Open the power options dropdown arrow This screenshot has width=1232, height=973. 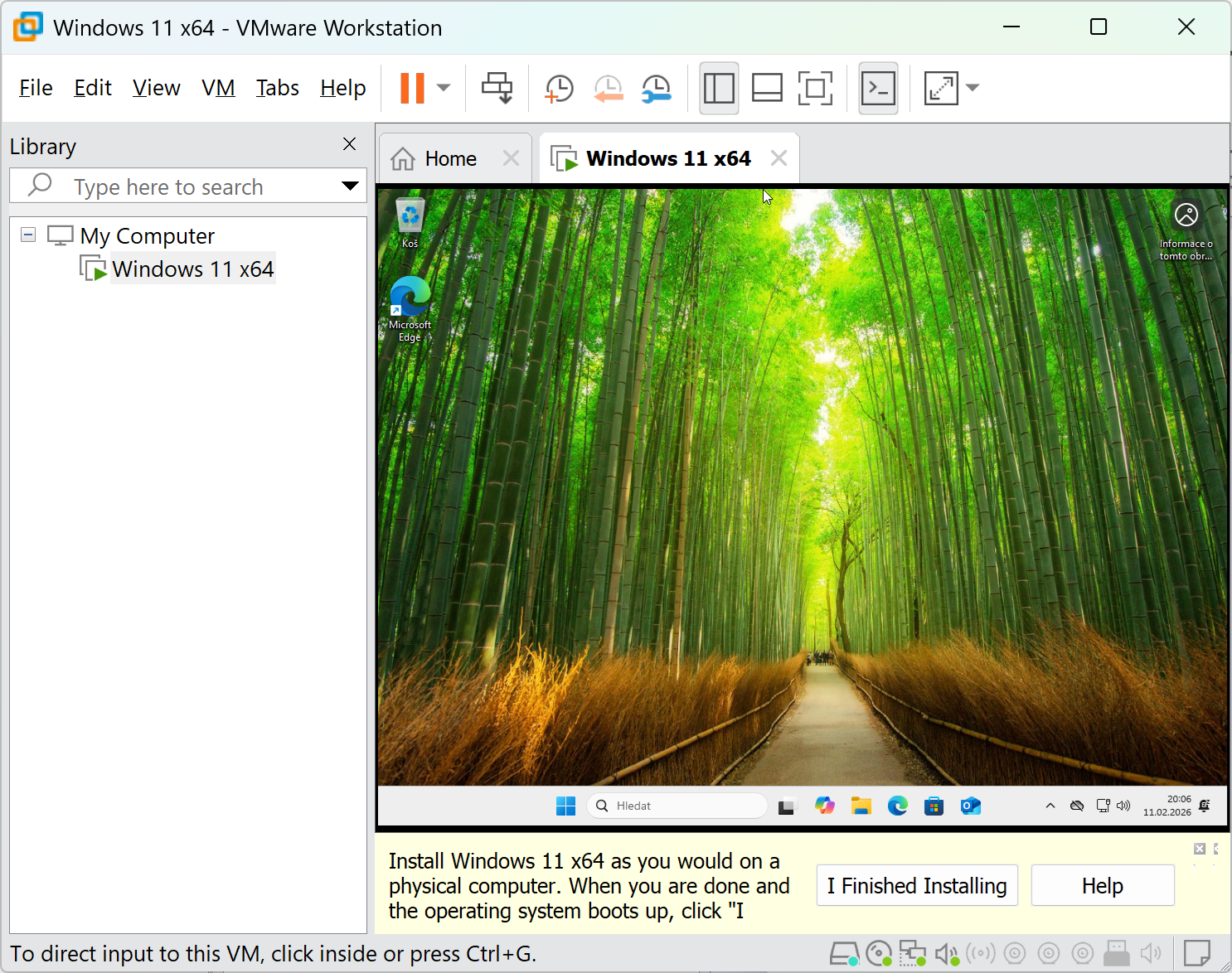[444, 88]
